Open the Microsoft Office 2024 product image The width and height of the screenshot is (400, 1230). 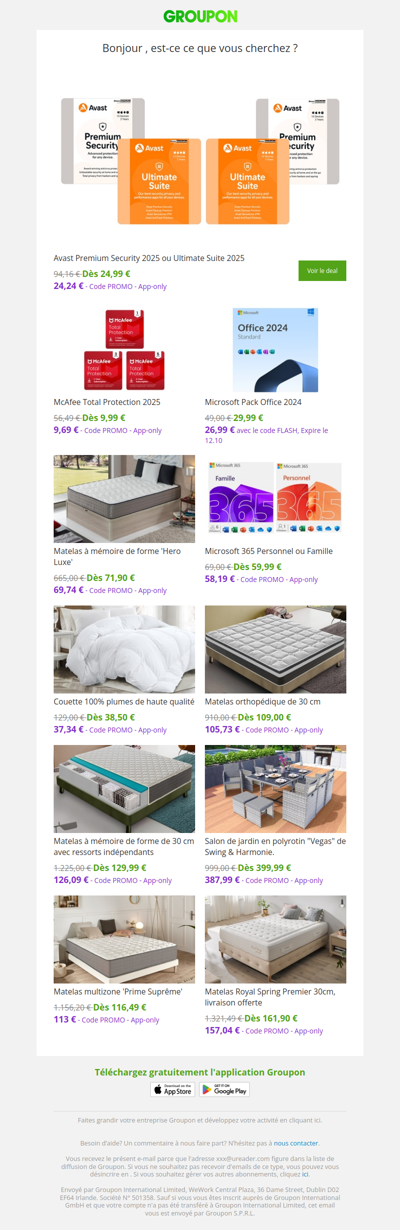coord(276,350)
